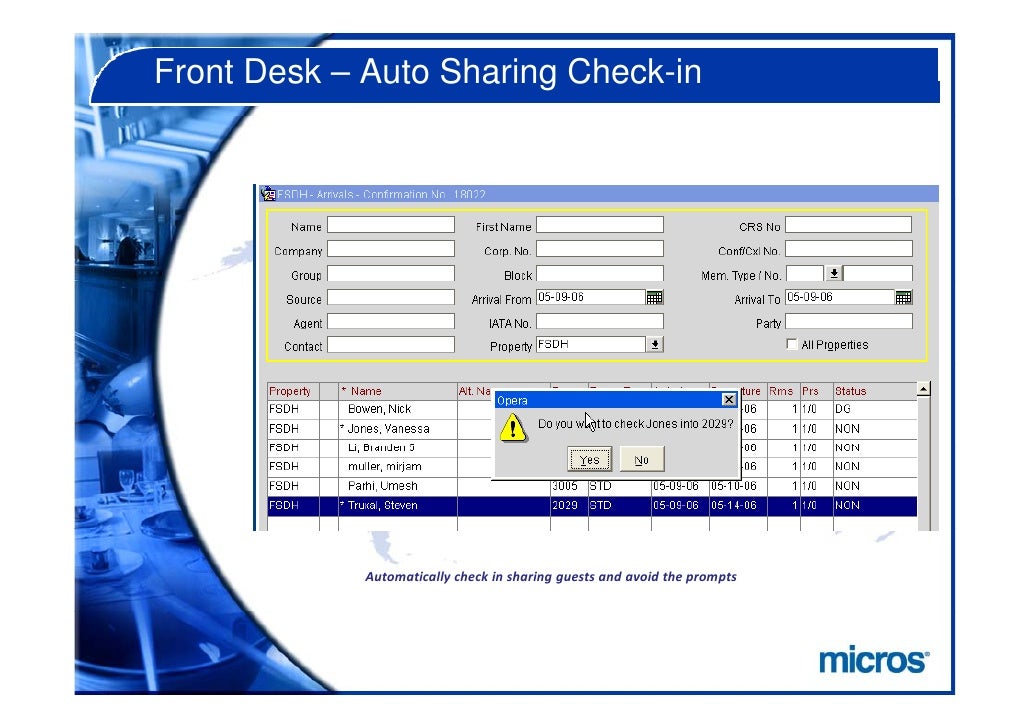Click the Property text field showing FSDH
This screenshot has height=728, width=1030.
(591, 345)
